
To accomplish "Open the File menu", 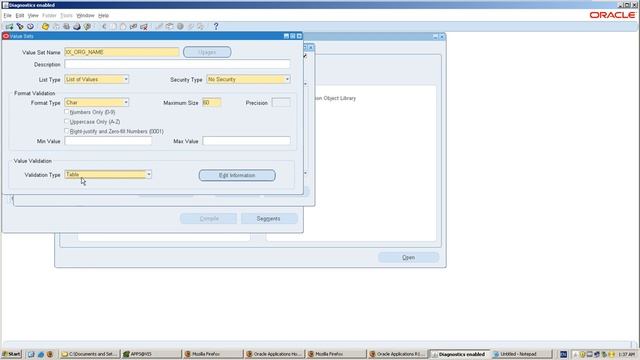I will (7, 16).
